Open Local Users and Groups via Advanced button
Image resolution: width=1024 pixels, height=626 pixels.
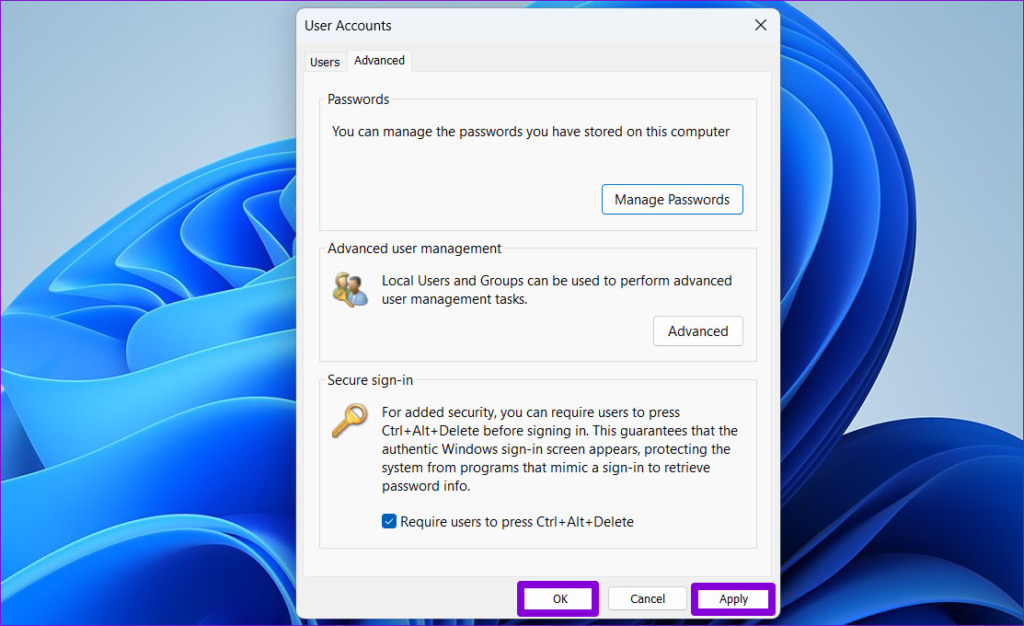click(x=697, y=330)
